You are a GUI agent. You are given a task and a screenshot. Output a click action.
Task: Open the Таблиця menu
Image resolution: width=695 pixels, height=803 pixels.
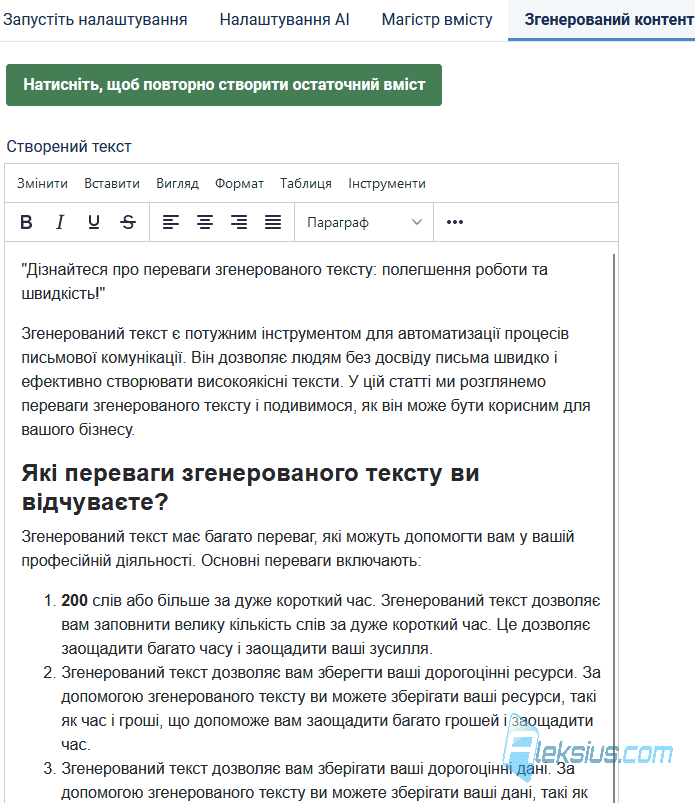tap(306, 183)
